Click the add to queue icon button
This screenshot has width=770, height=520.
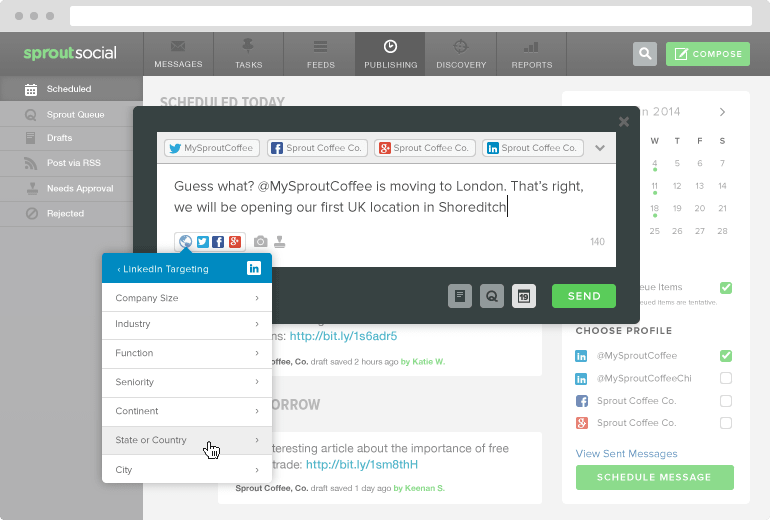tap(492, 296)
